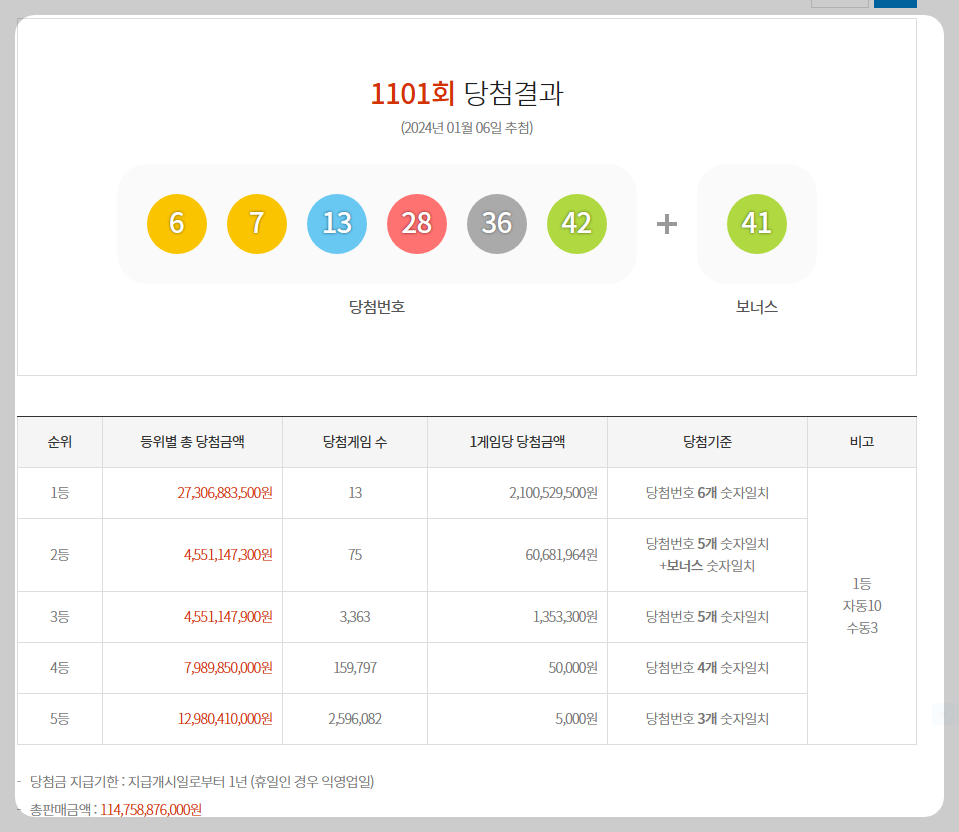Click the 4,551,147,300원 total prize amount
The image size is (959, 832).
[229, 555]
